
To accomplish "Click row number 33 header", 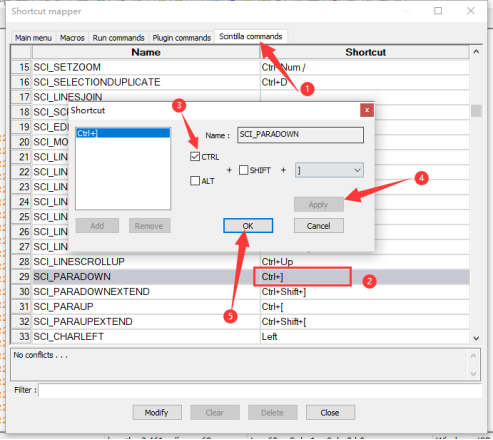I will click(x=21, y=336).
